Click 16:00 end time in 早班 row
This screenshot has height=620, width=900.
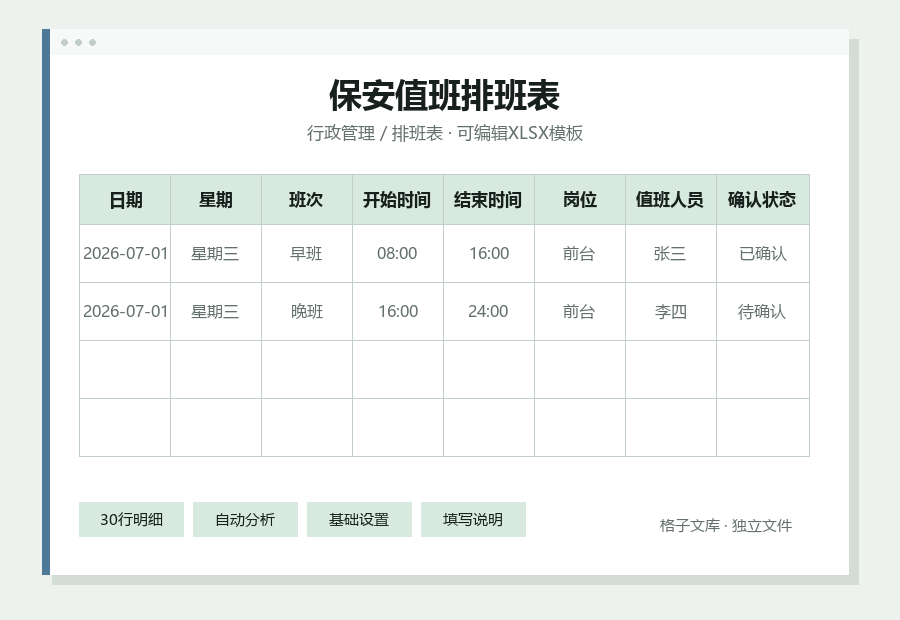tap(489, 253)
